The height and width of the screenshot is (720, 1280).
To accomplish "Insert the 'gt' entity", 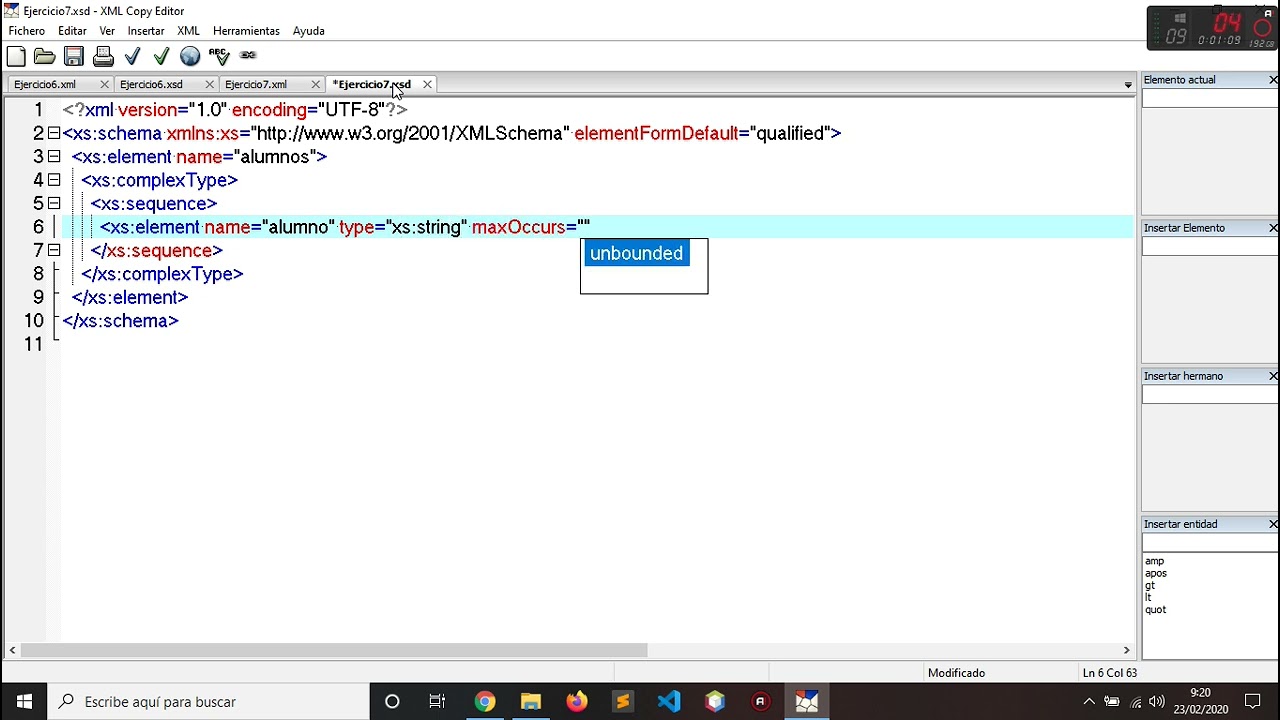I will pyautogui.click(x=1150, y=585).
